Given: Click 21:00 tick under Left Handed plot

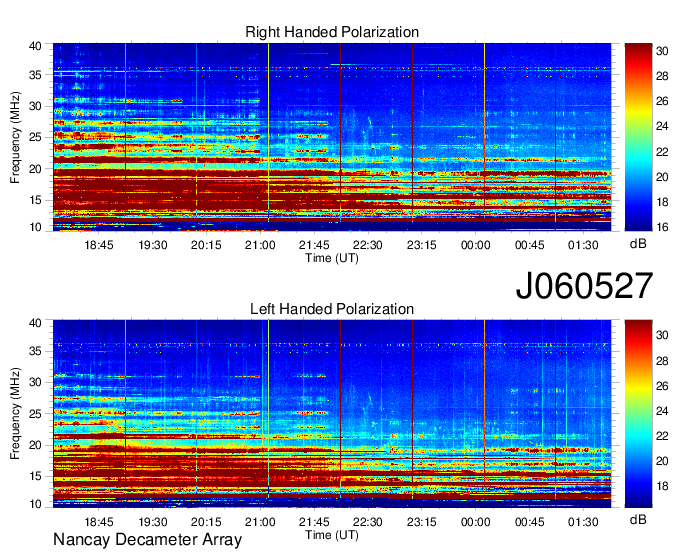Looking at the screenshot, I should coord(260,522).
